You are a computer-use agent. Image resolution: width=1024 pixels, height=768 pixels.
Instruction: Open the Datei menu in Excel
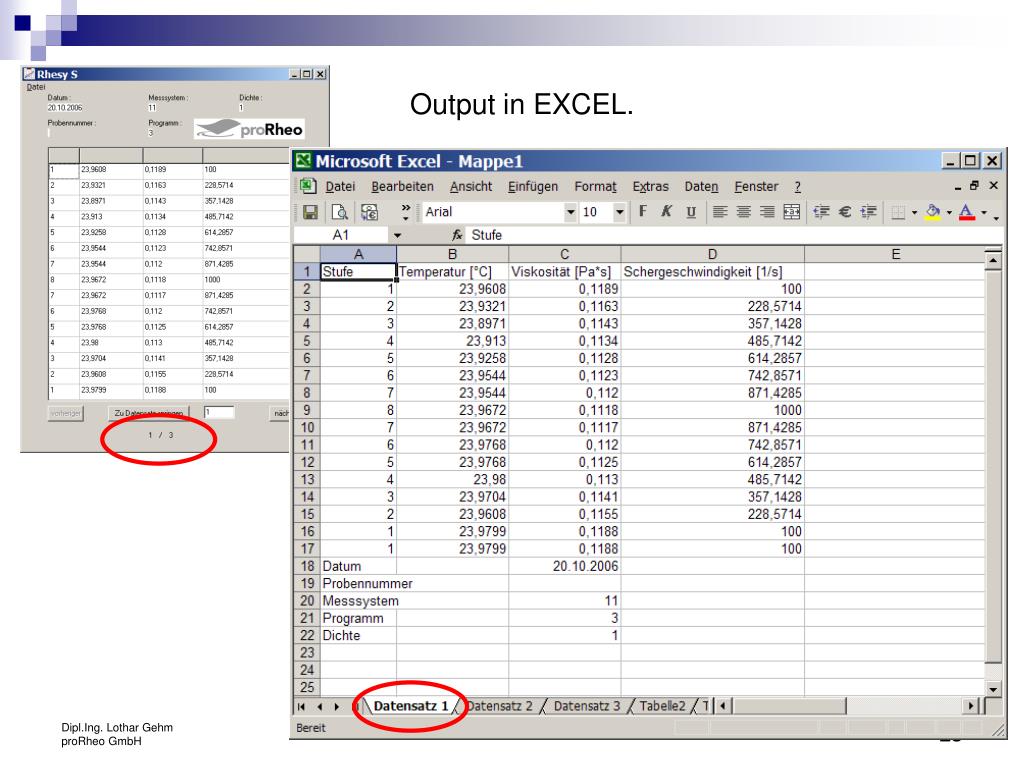340,187
